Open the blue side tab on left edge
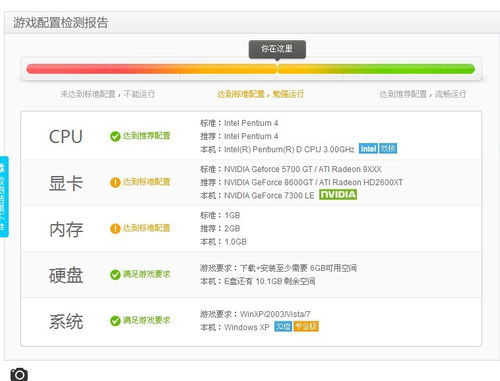The height and width of the screenshot is (381, 500). [x=4, y=196]
